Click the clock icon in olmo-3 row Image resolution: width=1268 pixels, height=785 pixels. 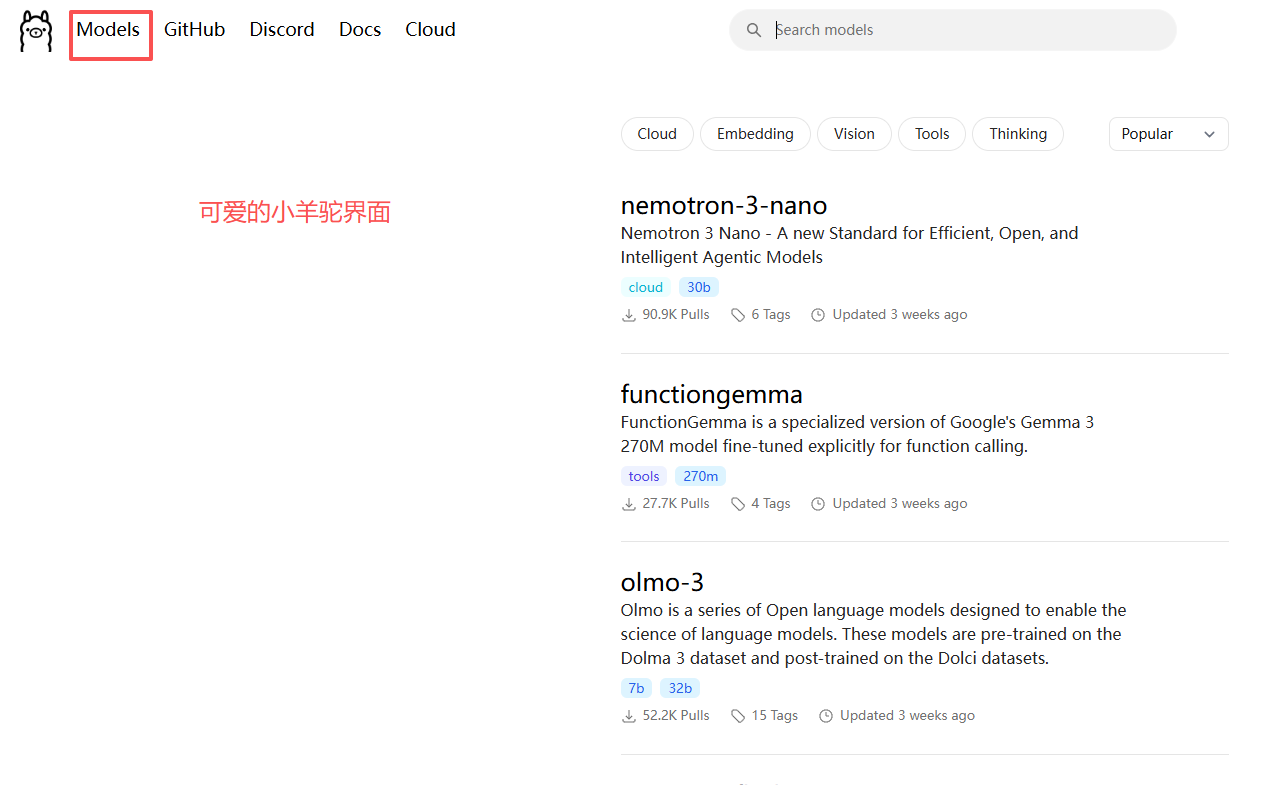coord(826,716)
